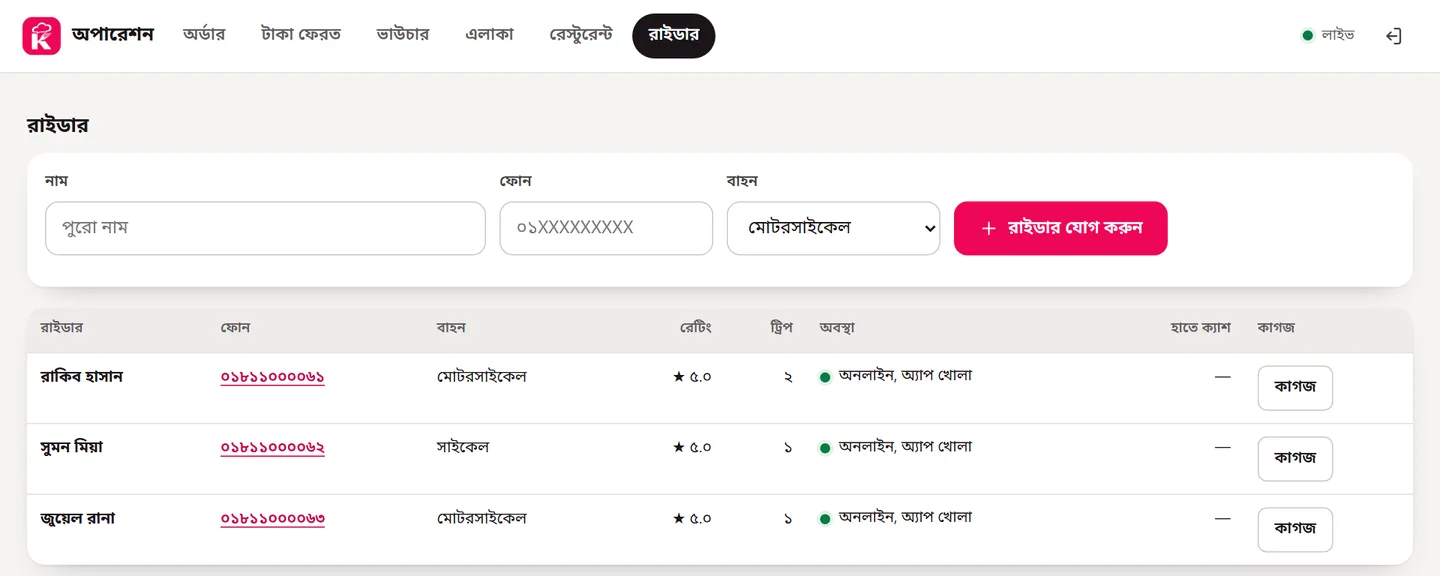This screenshot has width=1440, height=576.
Task: Click the সাইকেল vehicle cell
Action: tap(463, 447)
